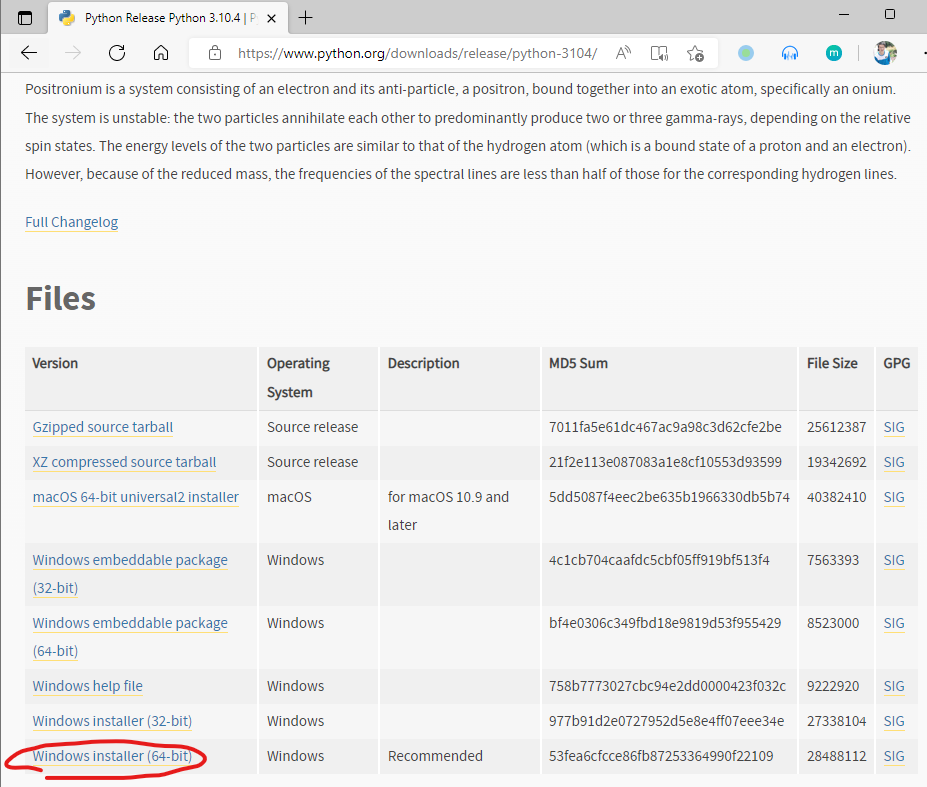Open SIG link for embeddable package 64-bit row

pos(894,623)
